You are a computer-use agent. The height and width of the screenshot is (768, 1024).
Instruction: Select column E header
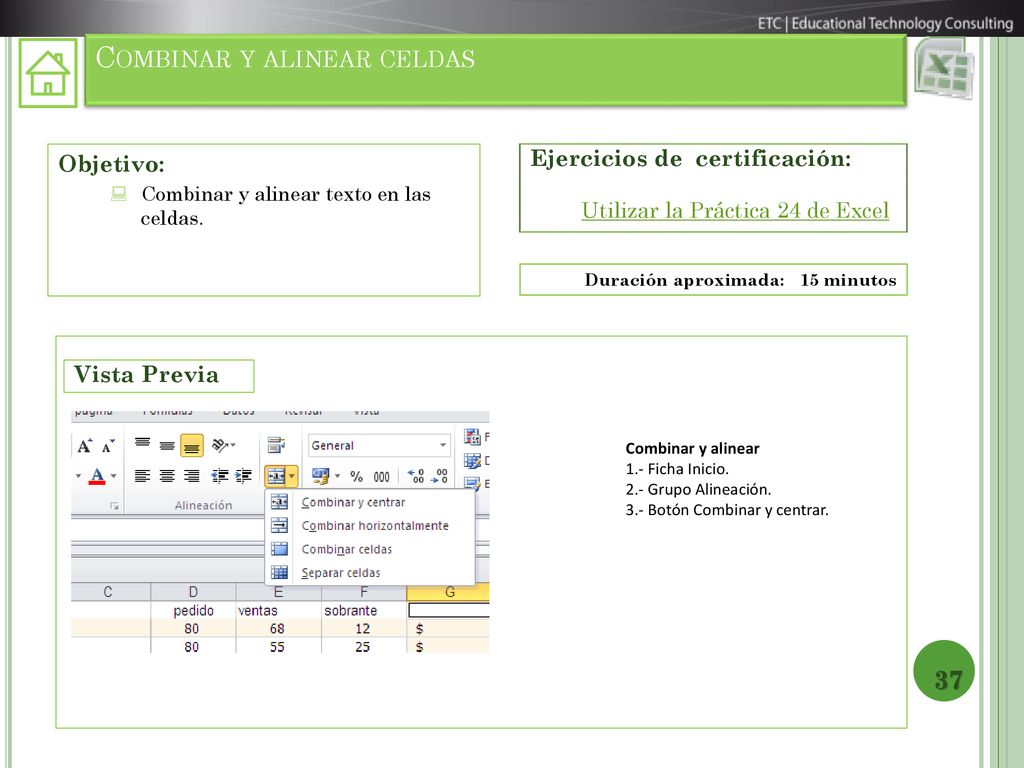pos(278,592)
